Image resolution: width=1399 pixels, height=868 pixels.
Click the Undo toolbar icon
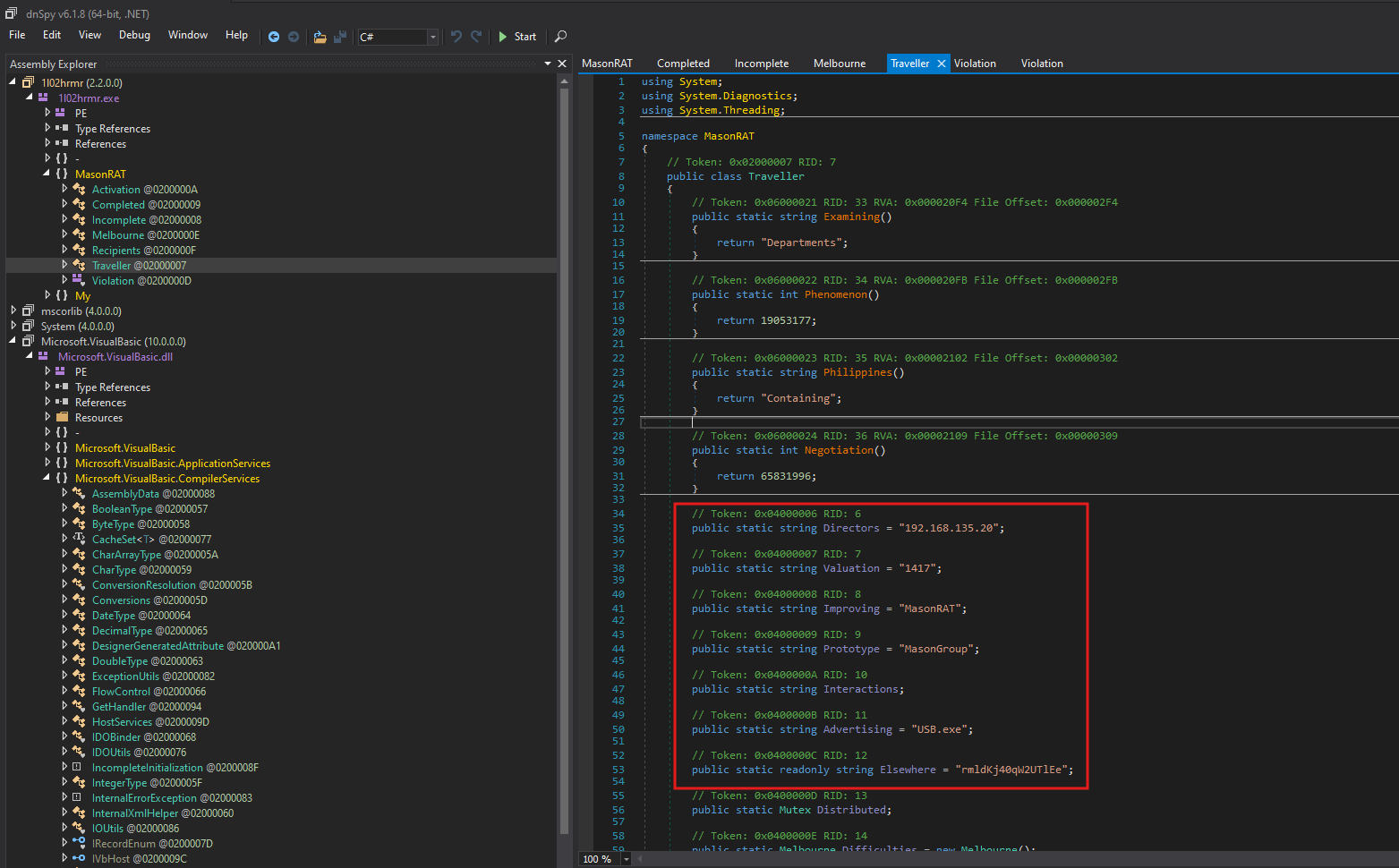[x=456, y=37]
